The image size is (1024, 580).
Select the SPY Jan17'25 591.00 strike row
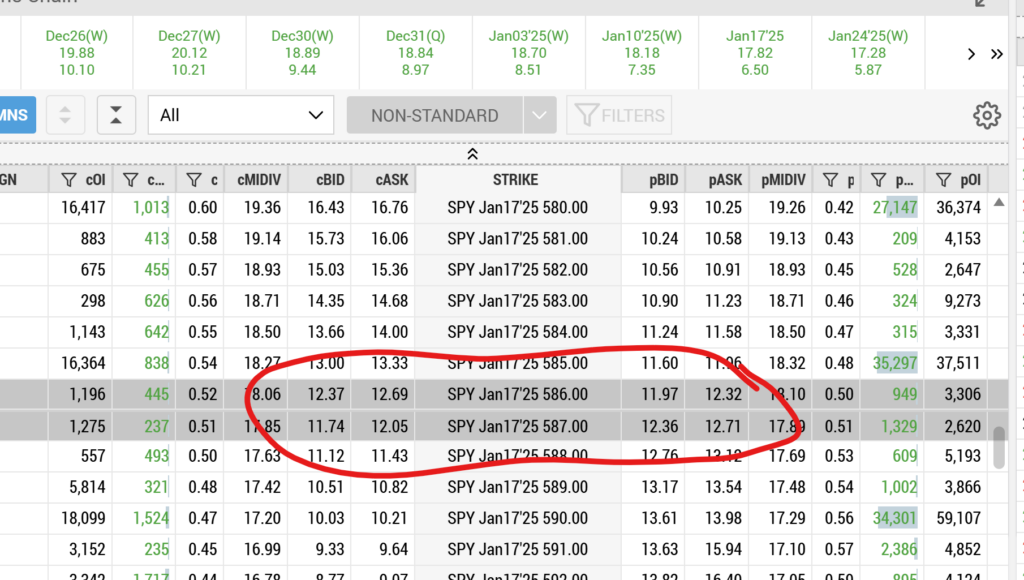coord(518,549)
